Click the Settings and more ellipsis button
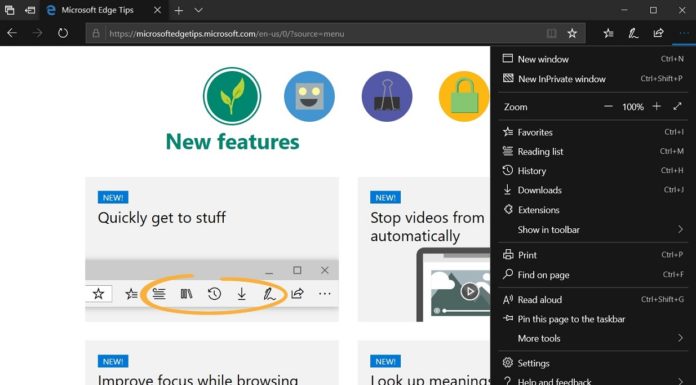 pyautogui.click(x=684, y=33)
